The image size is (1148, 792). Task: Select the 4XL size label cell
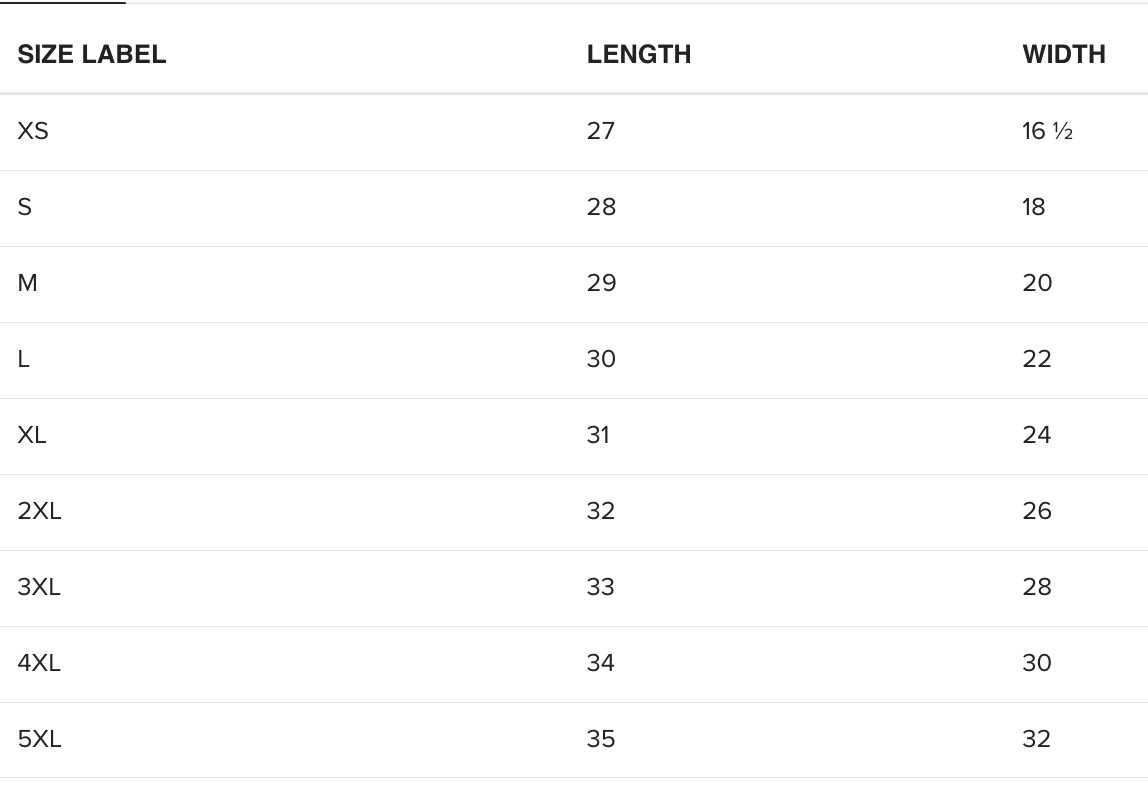tap(39, 663)
